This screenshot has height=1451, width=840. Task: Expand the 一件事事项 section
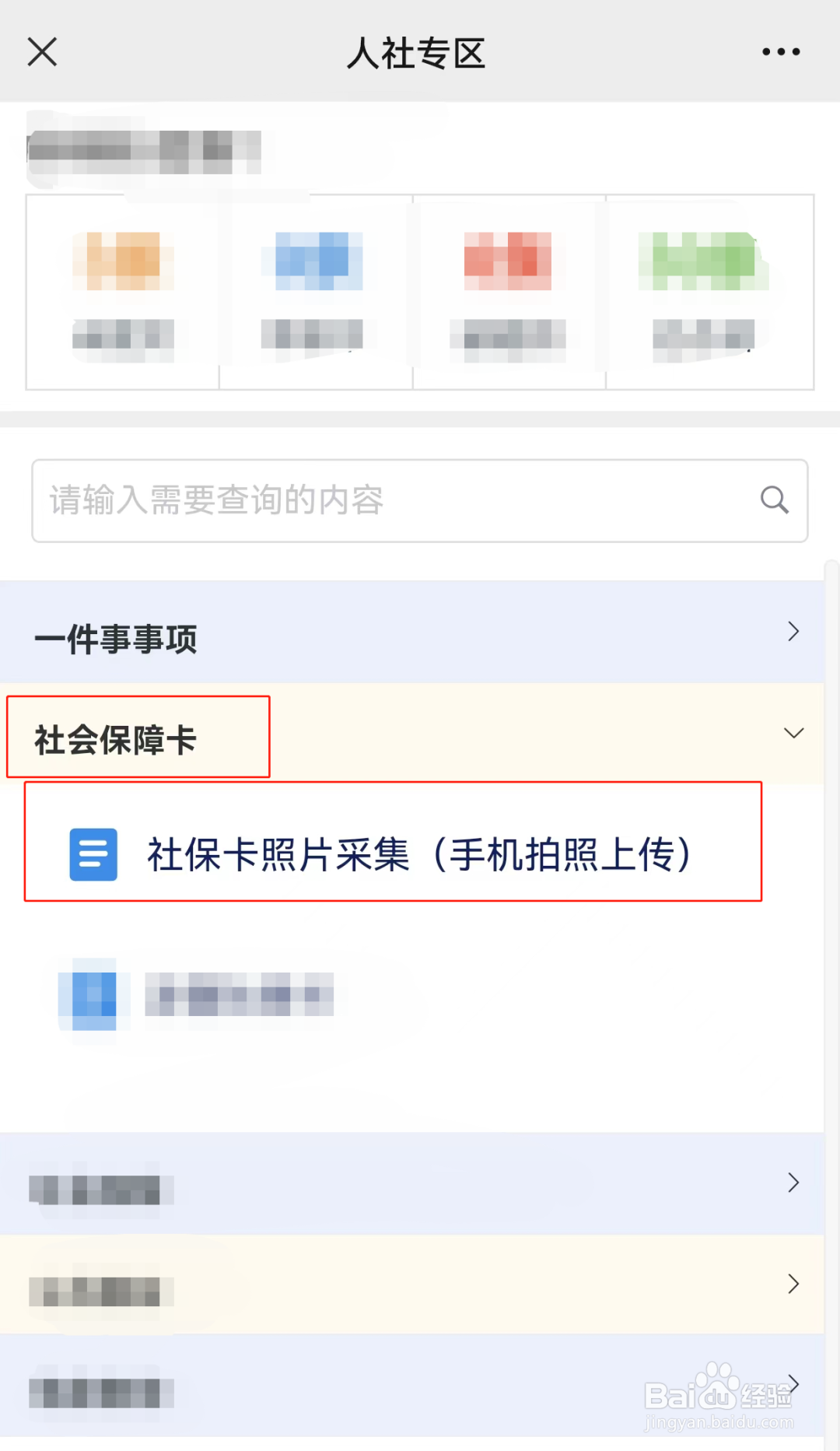412,632
